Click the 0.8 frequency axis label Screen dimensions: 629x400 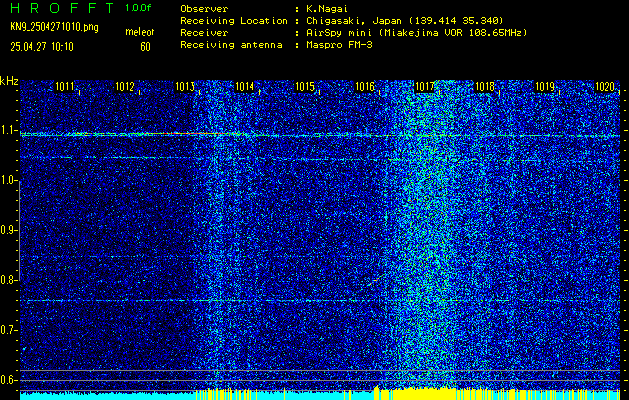pos(8,280)
